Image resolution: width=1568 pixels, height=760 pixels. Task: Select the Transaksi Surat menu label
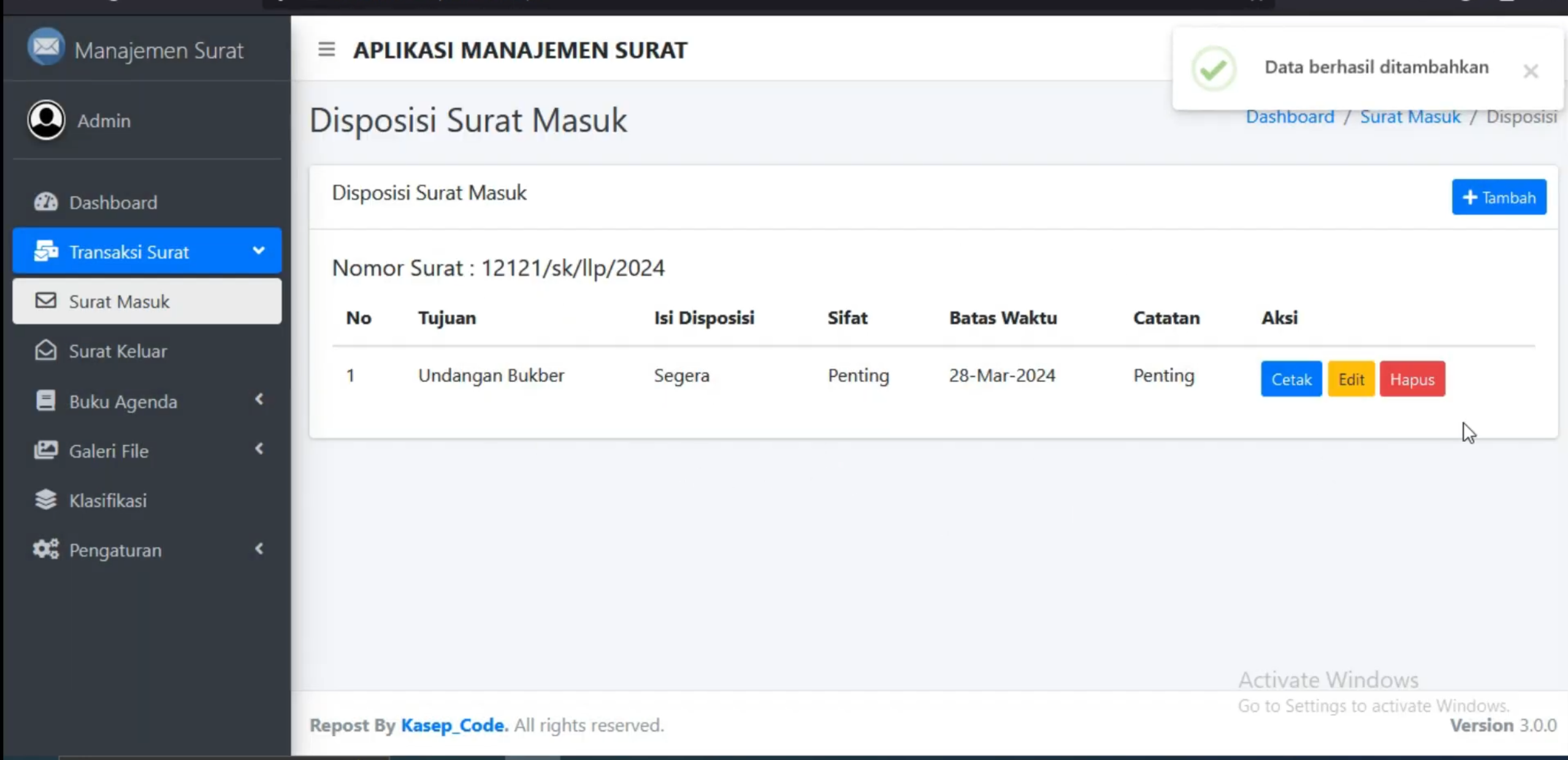(x=129, y=252)
